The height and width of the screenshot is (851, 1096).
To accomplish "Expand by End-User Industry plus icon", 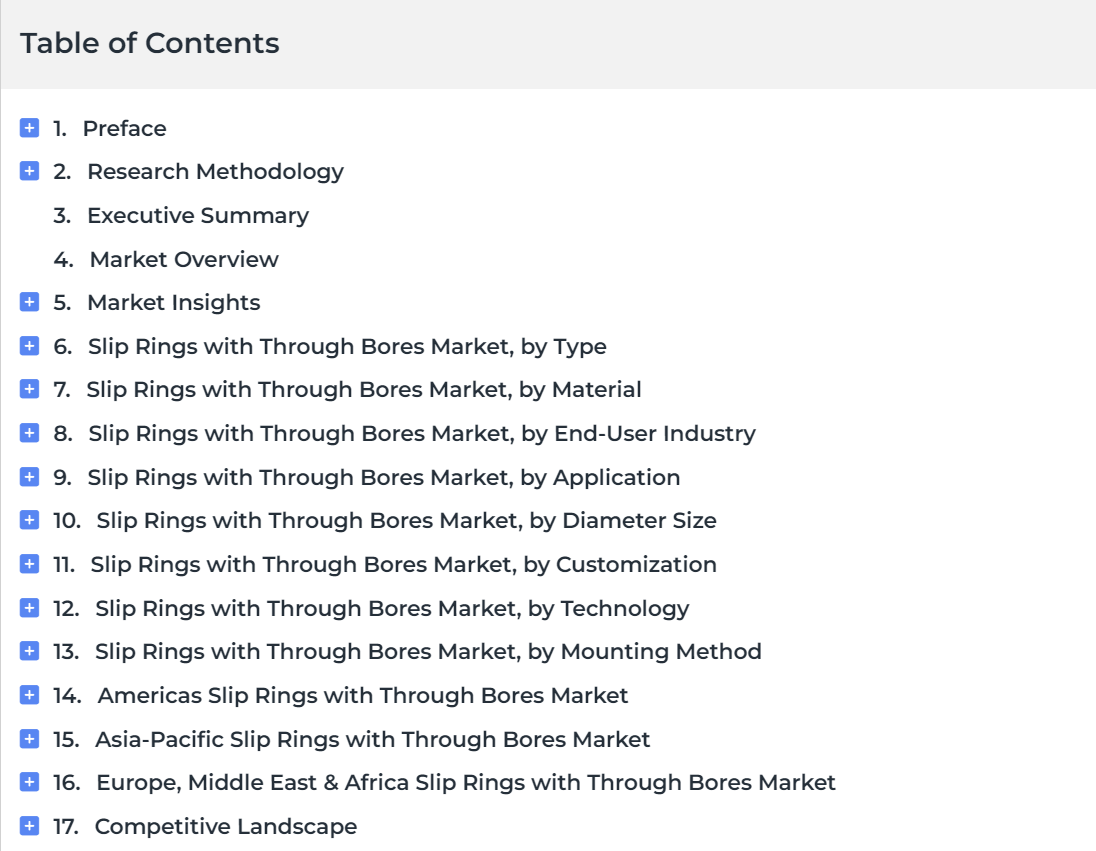I will [29, 433].
